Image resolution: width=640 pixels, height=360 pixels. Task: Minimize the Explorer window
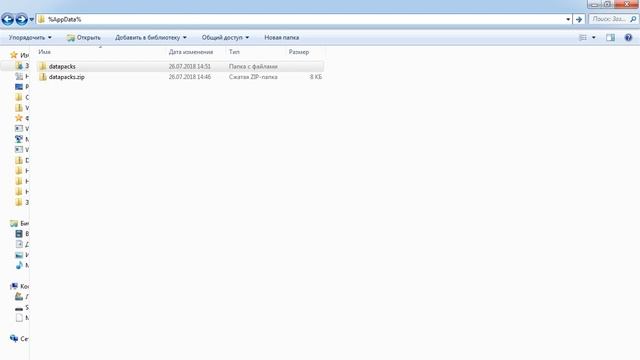[x=594, y=4]
